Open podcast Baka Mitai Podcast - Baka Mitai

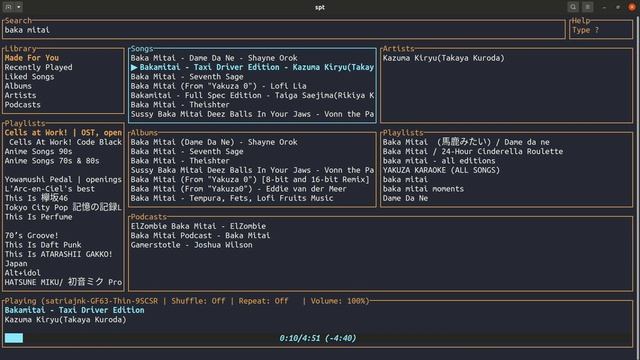point(200,236)
